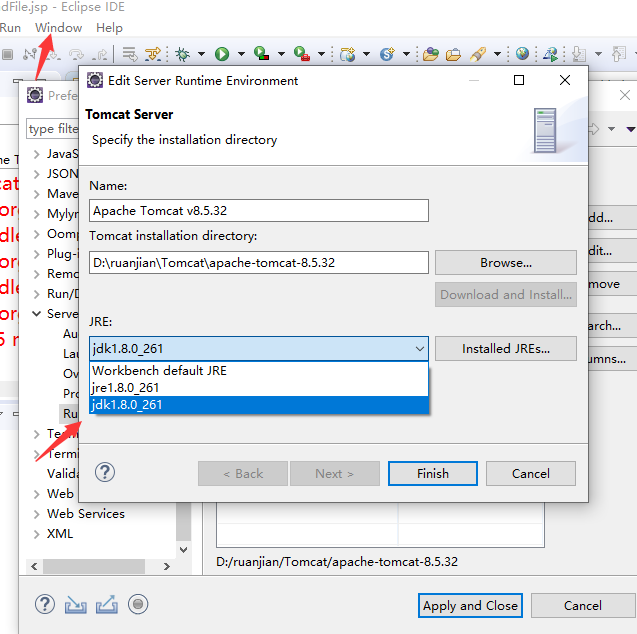Click the Open Web Browser globe icon
637x634 pixels.
click(522, 54)
